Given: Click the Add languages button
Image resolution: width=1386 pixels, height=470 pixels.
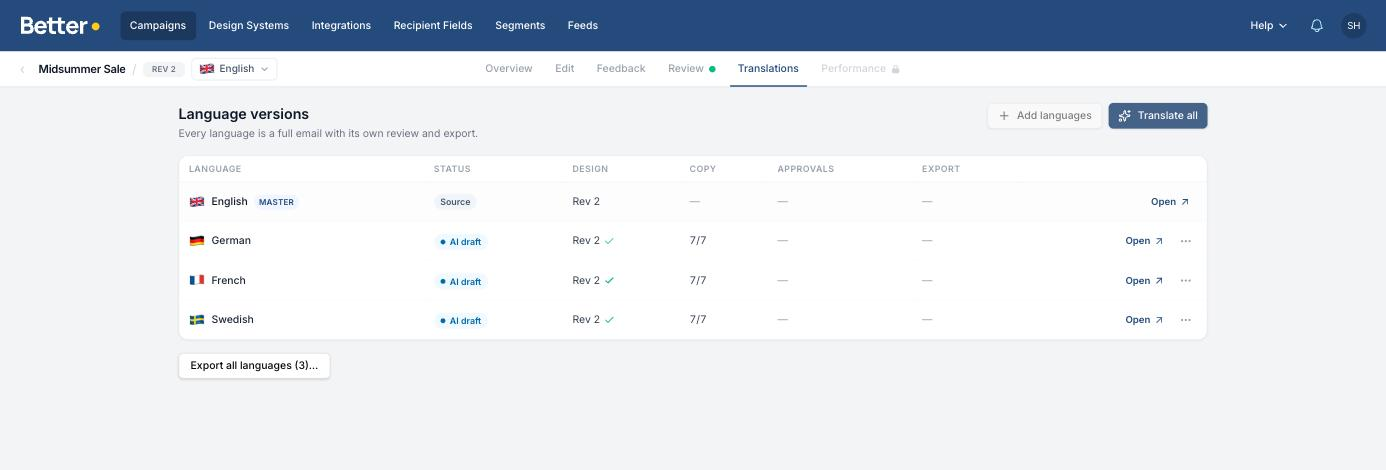Looking at the screenshot, I should click(1045, 116).
